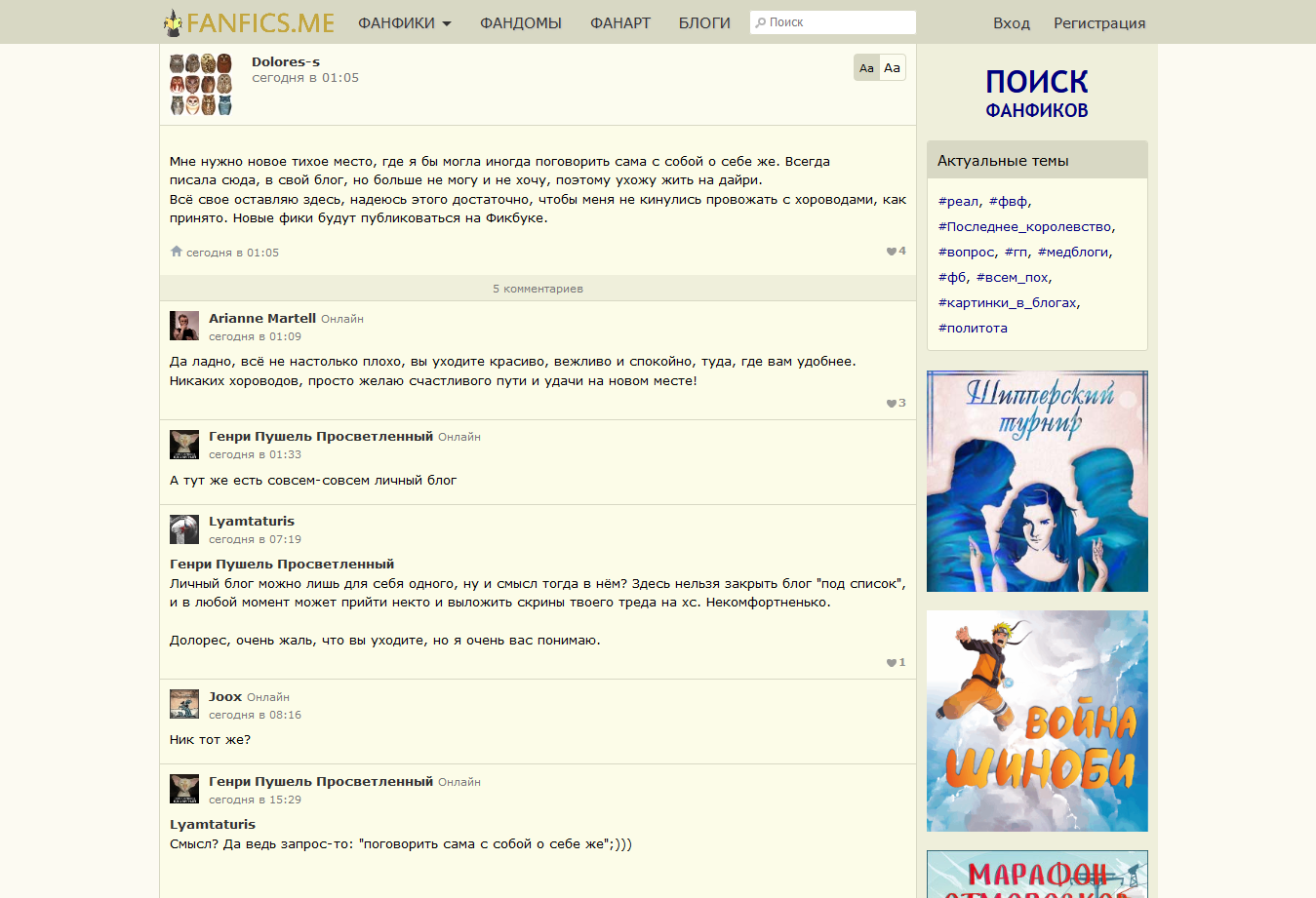
Task: Open the Шипперский турнир banner
Action: pyautogui.click(x=1037, y=481)
